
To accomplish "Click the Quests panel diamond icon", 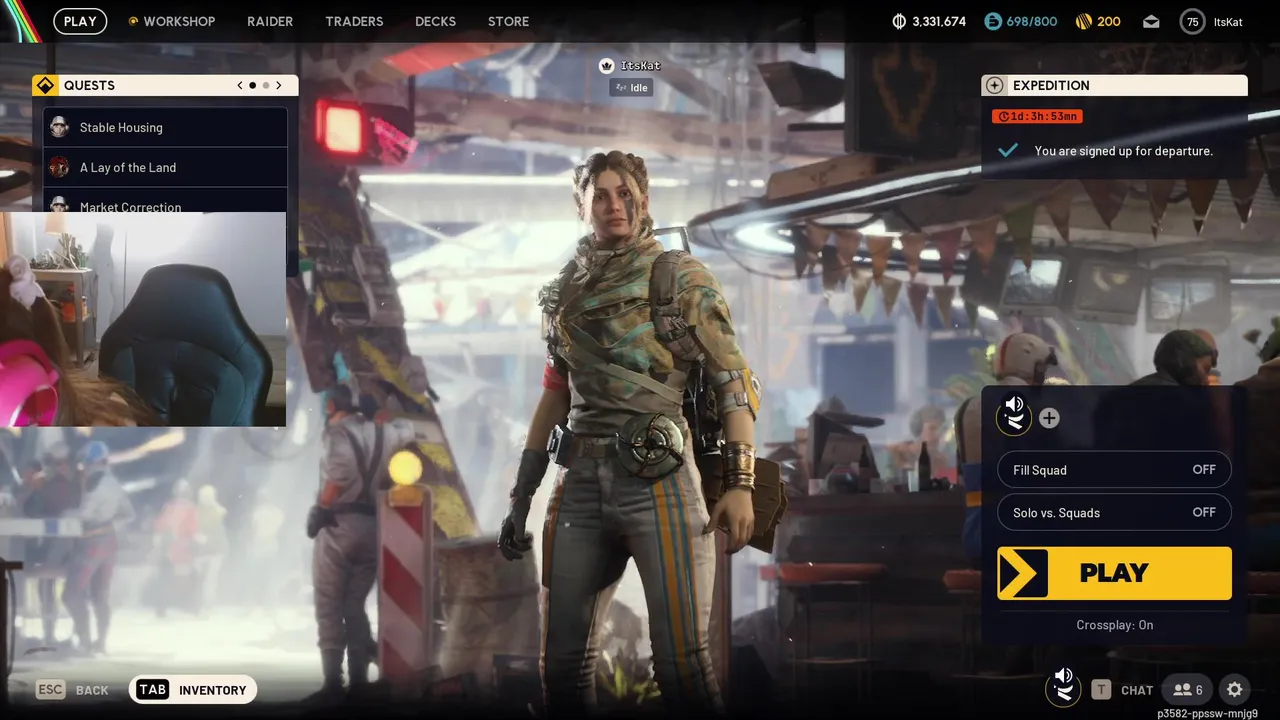I will click(x=44, y=85).
